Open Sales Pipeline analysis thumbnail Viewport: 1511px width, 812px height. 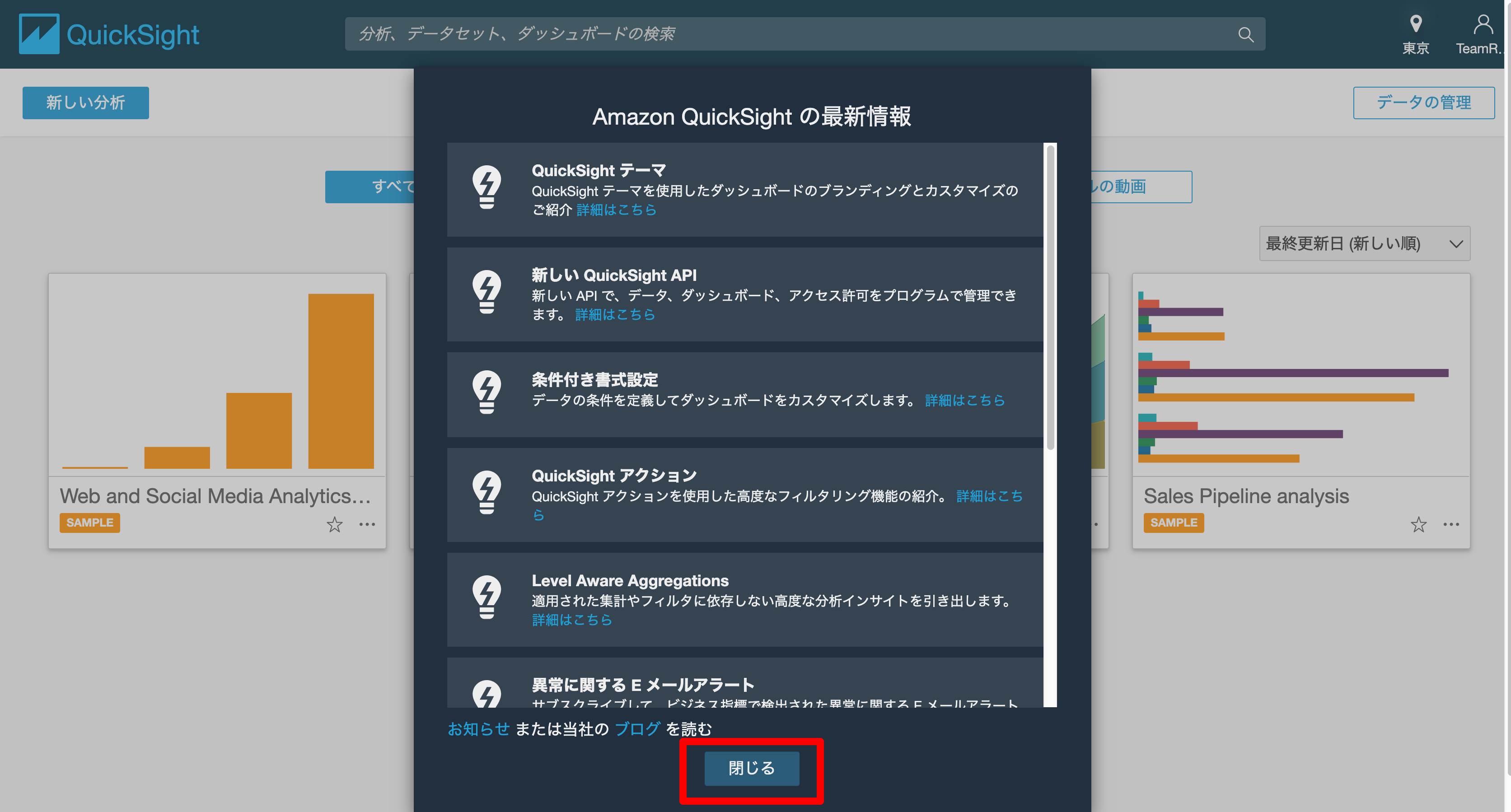point(1301,375)
